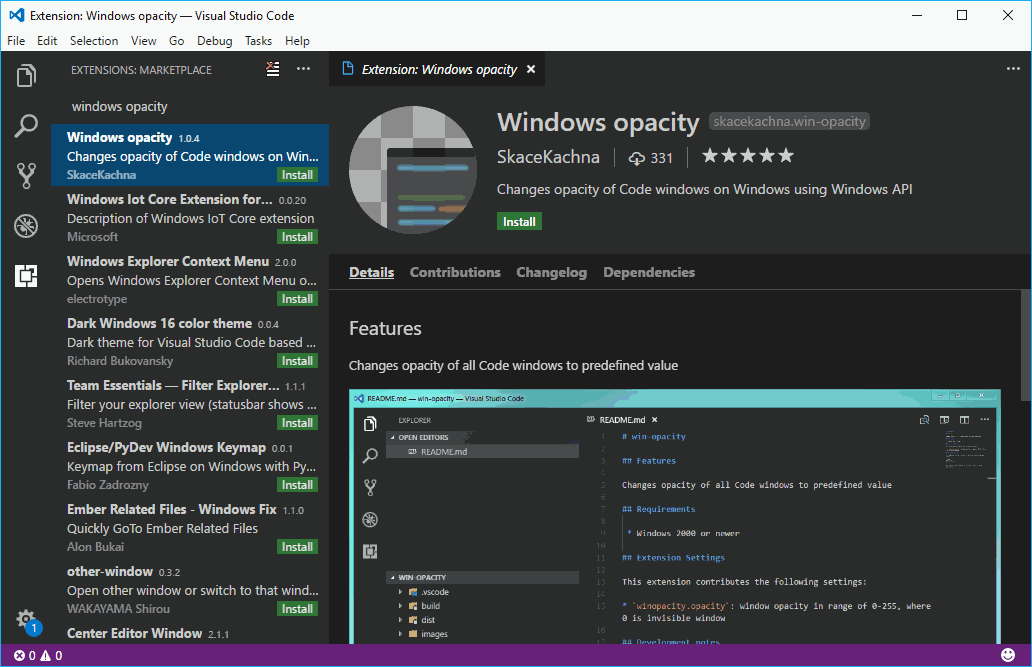Open the Manage gear at bottom left

pos(27,620)
